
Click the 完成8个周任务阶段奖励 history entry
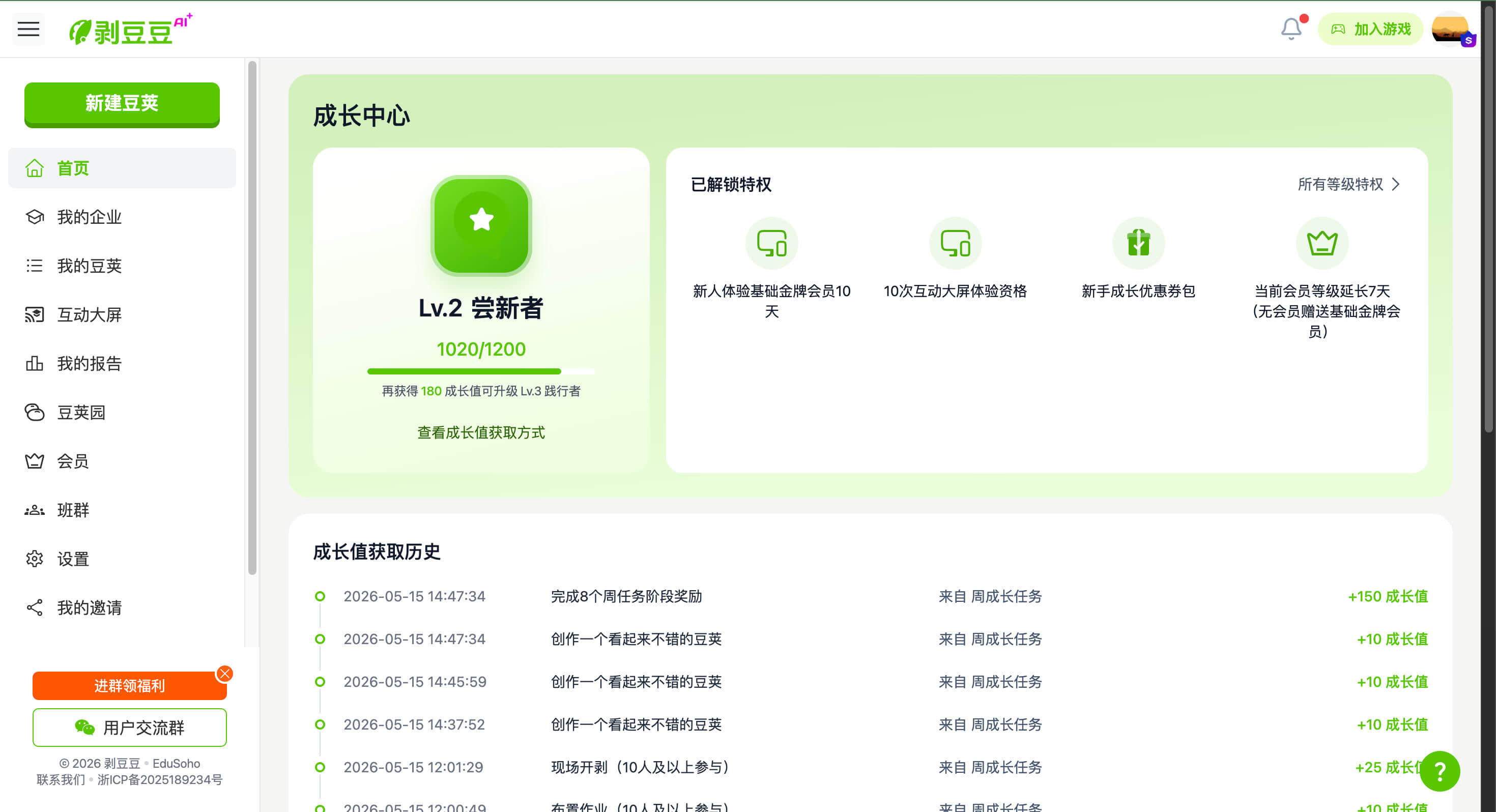(626, 596)
